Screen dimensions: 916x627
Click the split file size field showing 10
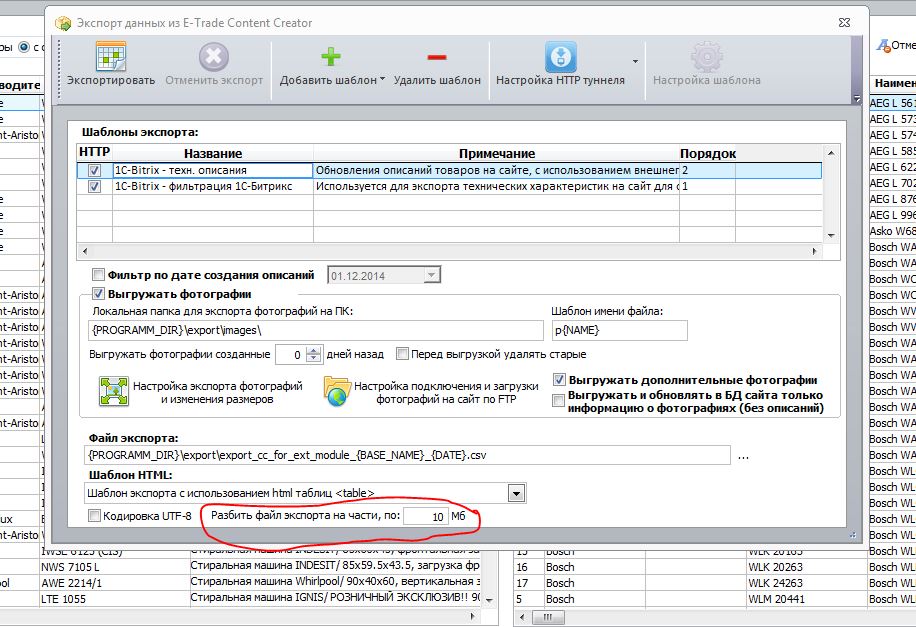coord(425,517)
